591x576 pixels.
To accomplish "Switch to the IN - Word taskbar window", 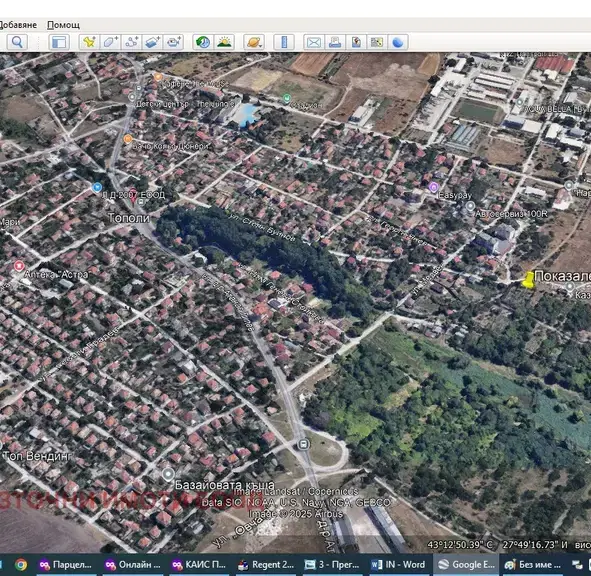I will (400, 564).
